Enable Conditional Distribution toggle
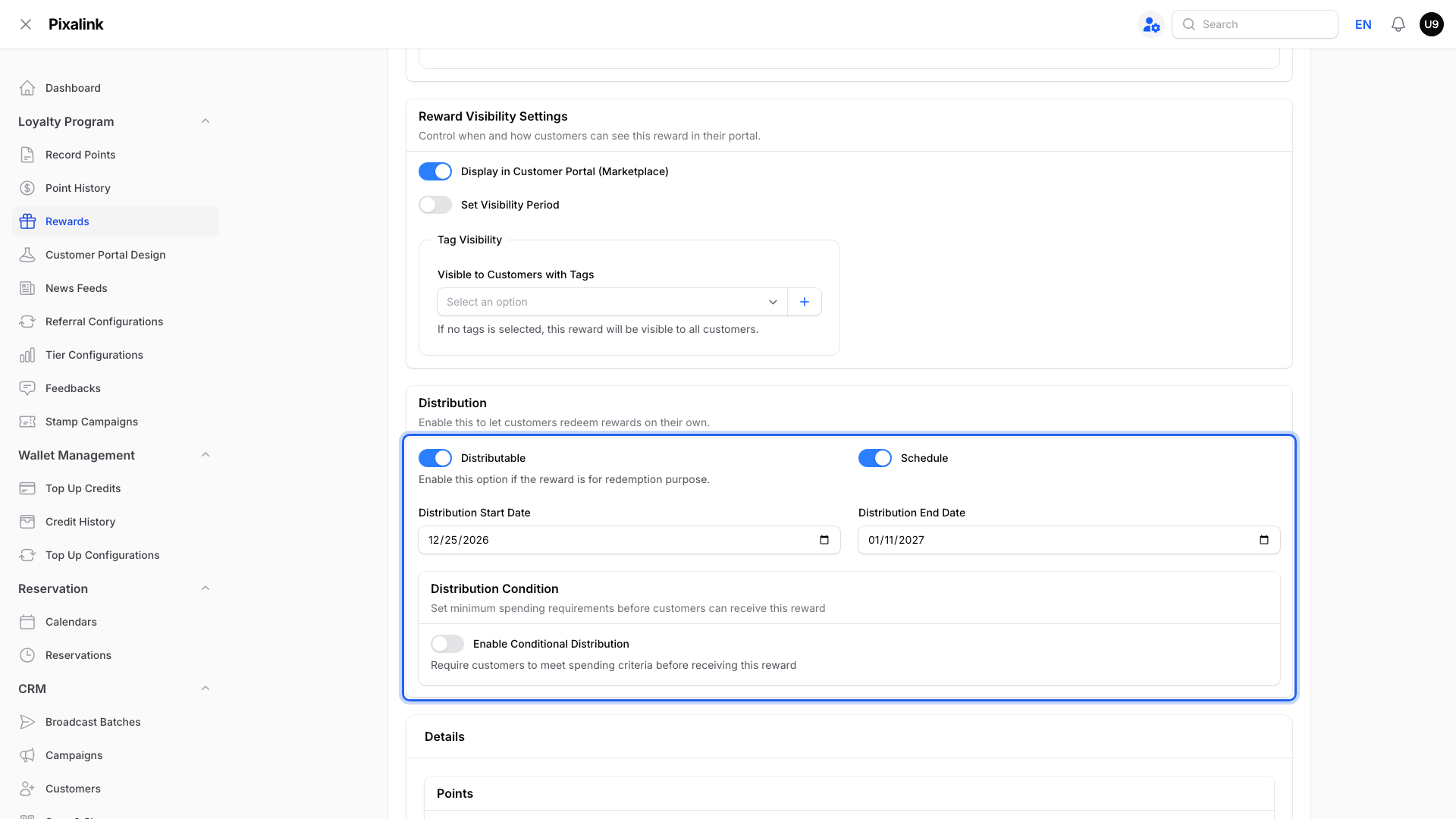This screenshot has width=1456, height=819. tap(447, 644)
